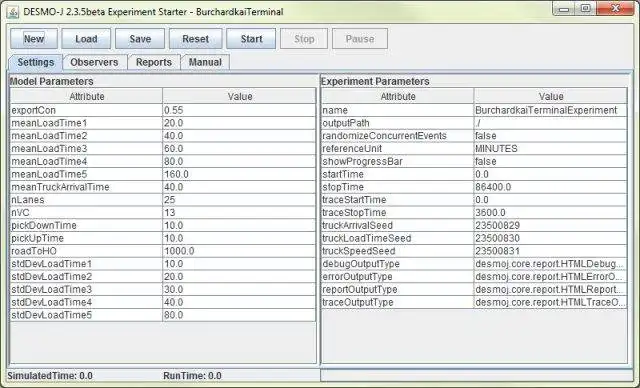Click the simulation progress bar

coord(477,375)
